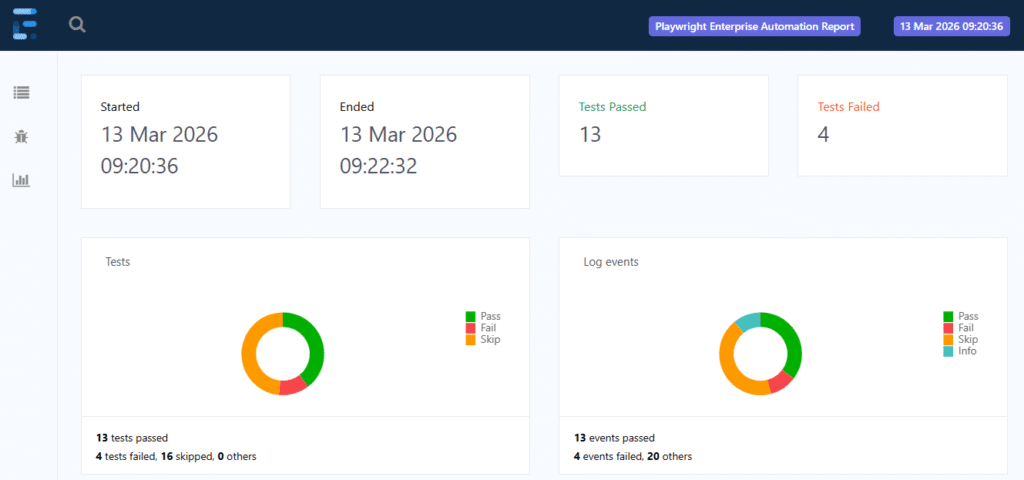Click the passed count 13 in Tests Passed card
The height and width of the screenshot is (480, 1024).
[590, 135]
